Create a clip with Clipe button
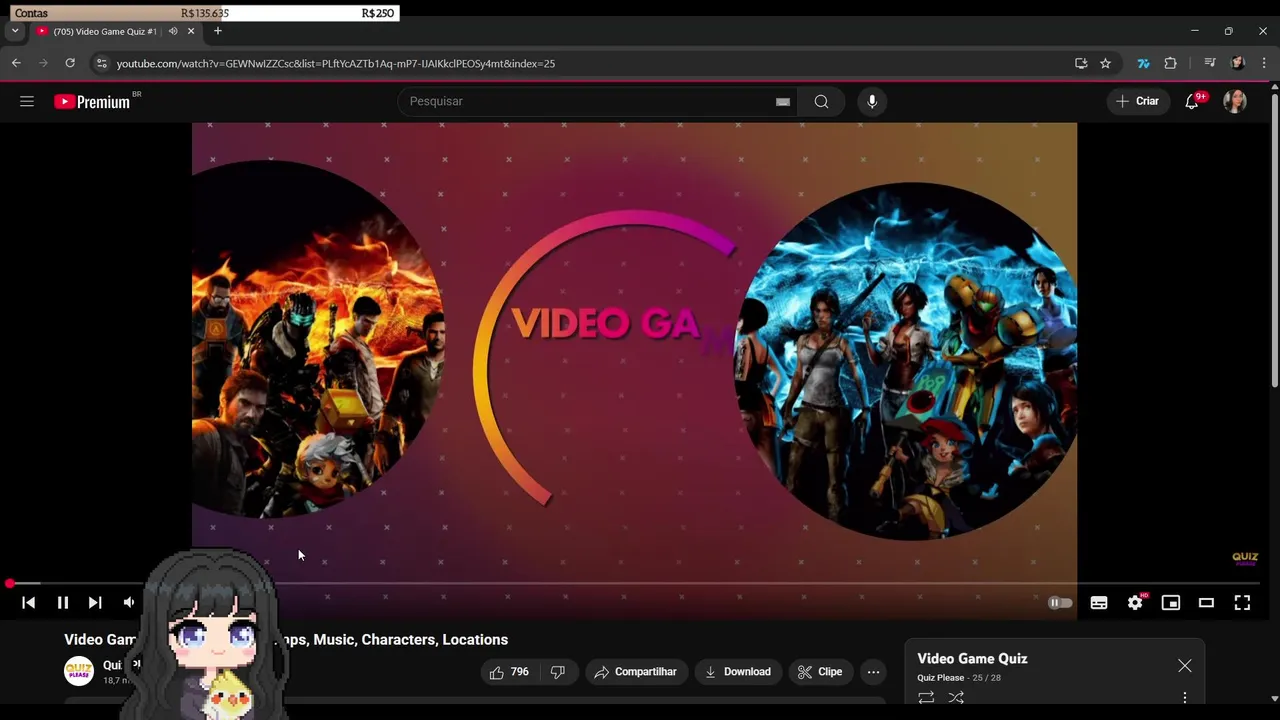The image size is (1280, 720). tap(820, 672)
